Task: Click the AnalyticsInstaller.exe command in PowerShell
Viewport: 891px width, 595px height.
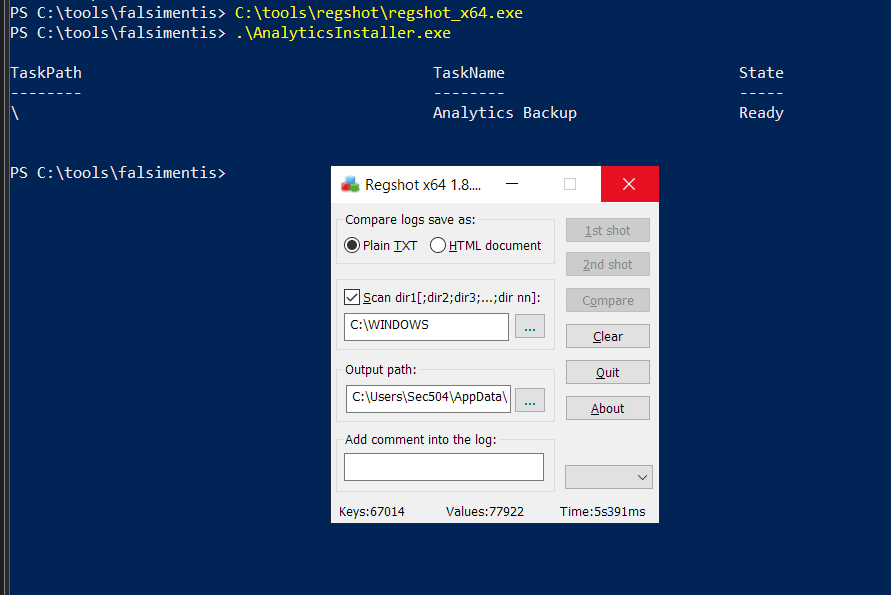Action: [x=343, y=33]
